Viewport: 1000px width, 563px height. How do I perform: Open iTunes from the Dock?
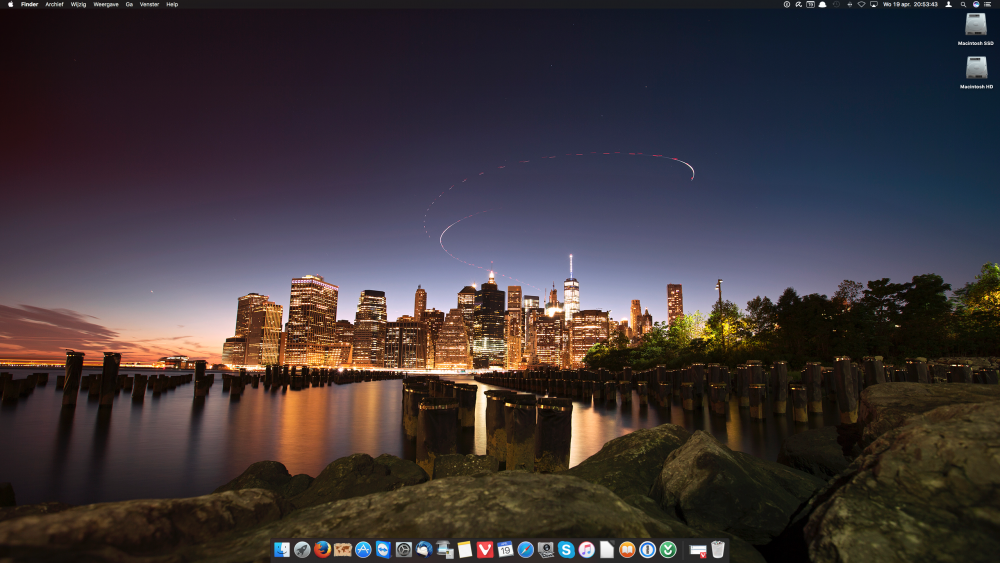tap(587, 549)
